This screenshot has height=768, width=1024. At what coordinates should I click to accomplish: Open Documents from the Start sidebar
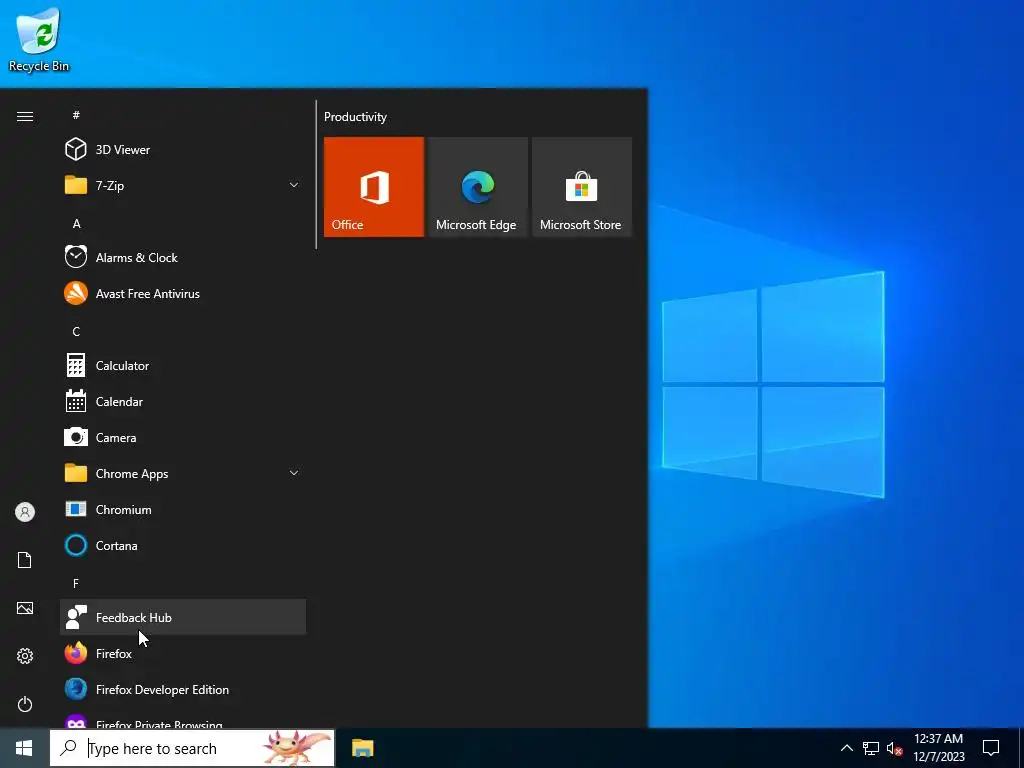25,560
